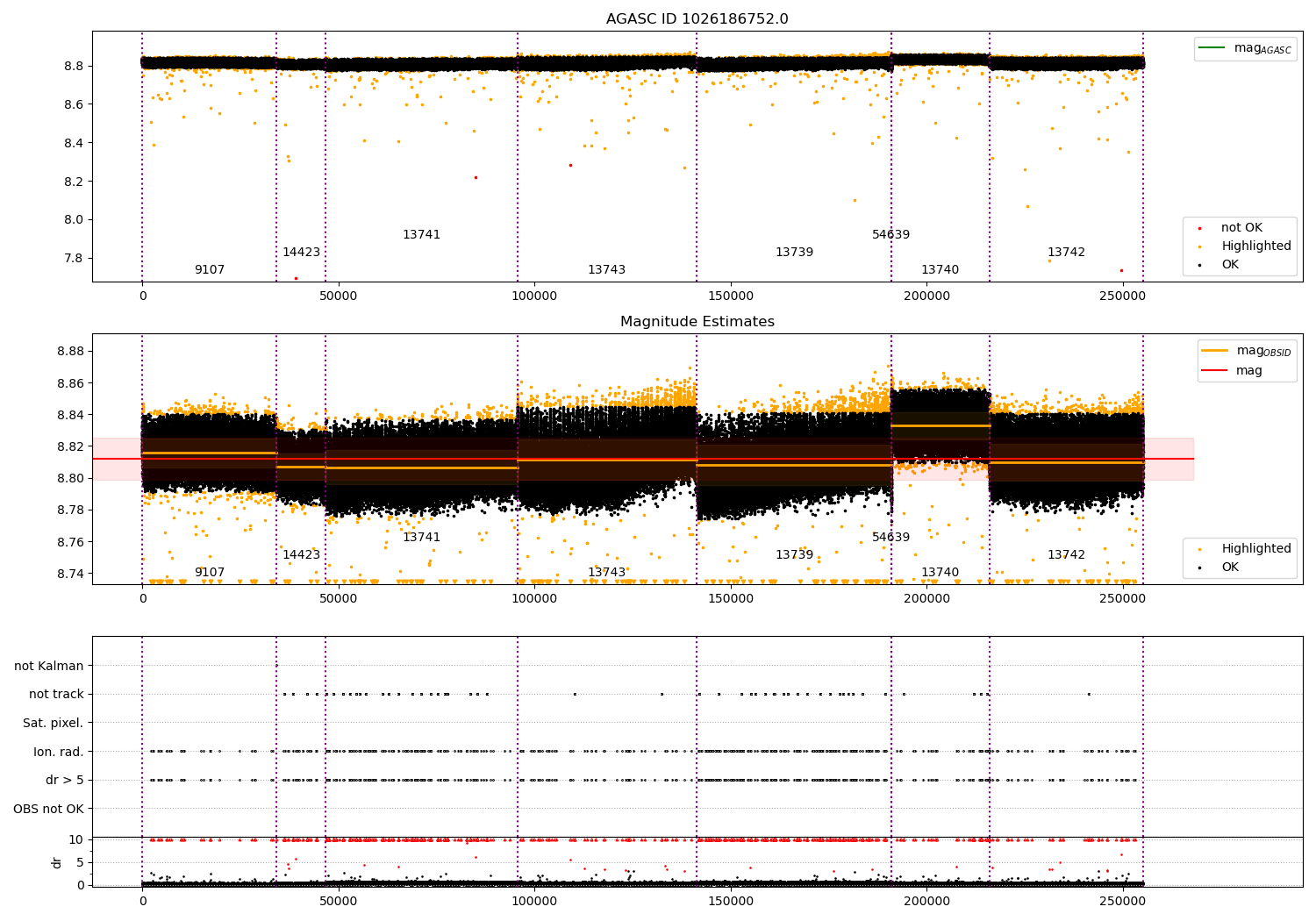Click the 8.82 y-axis tick label
The width and height of the screenshot is (1316, 921).
tap(70, 447)
